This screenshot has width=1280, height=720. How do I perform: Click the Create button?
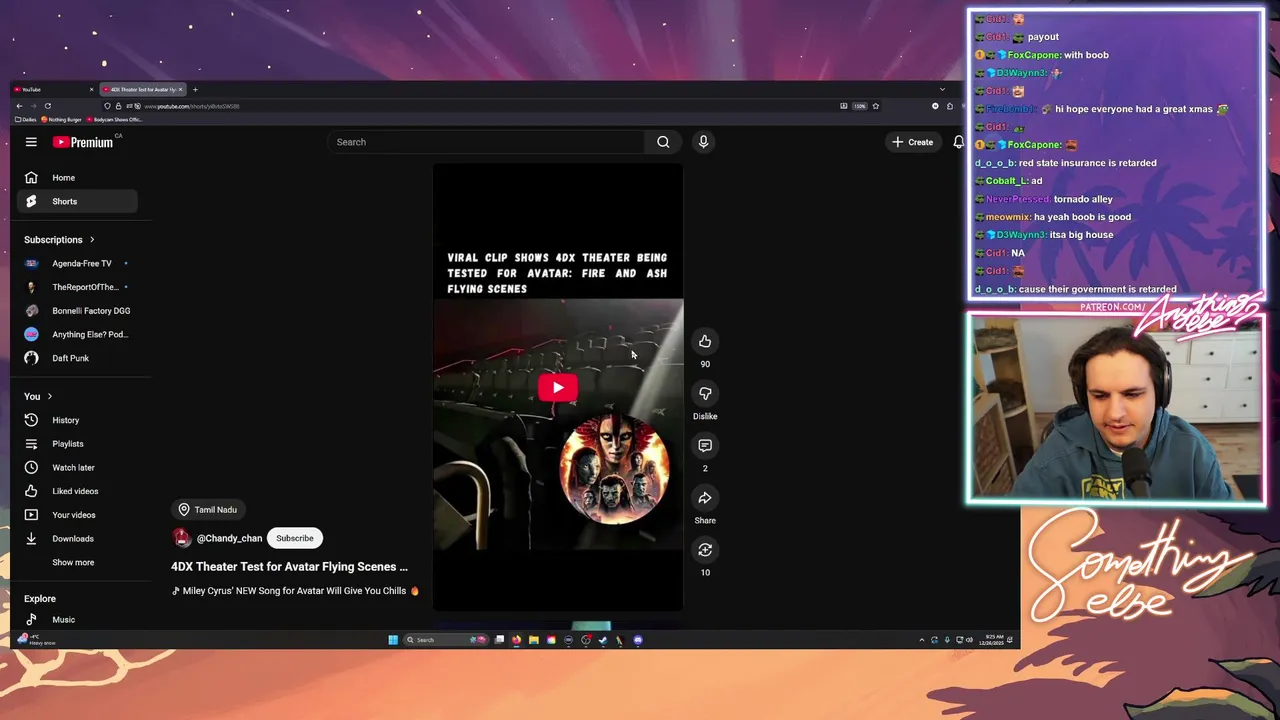tap(913, 142)
